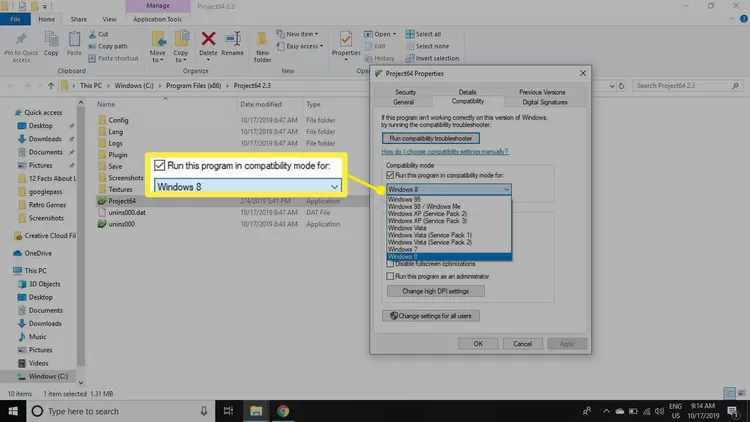Click Change high DPI settings button

click(x=435, y=291)
